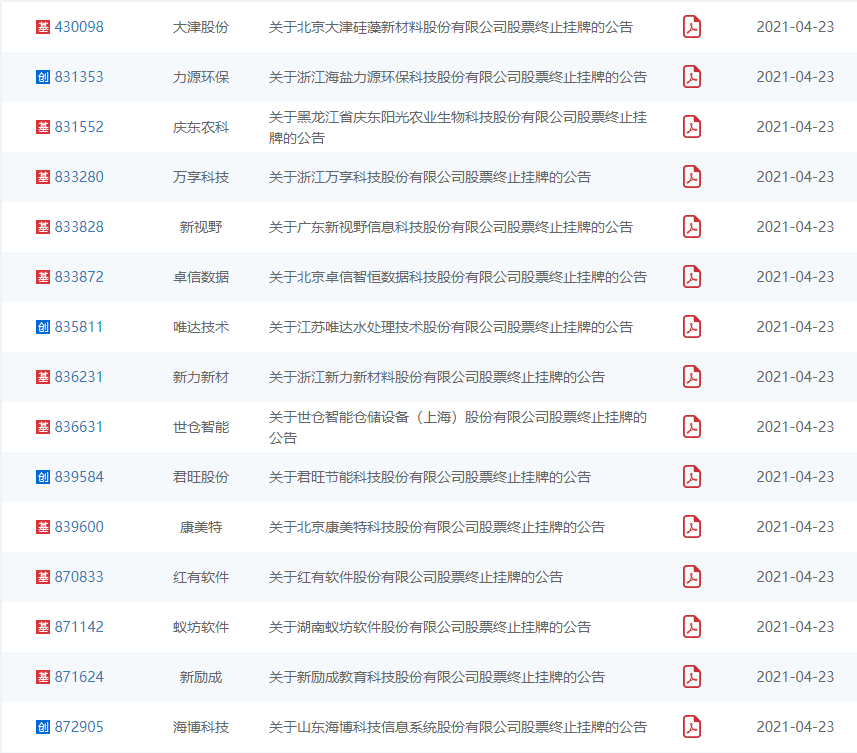The image size is (857, 753).
Task: Open PDF for 新力新材 announcement
Action: (692, 377)
